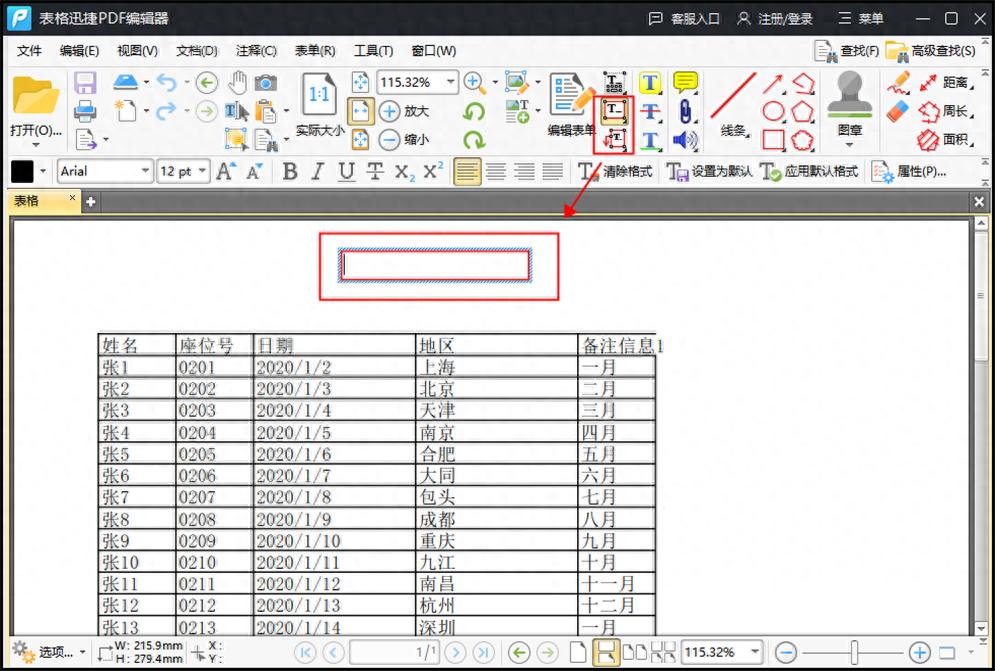Viewport: 995px width, 671px height.
Task: Toggle Italic text formatting
Action: (x=318, y=172)
